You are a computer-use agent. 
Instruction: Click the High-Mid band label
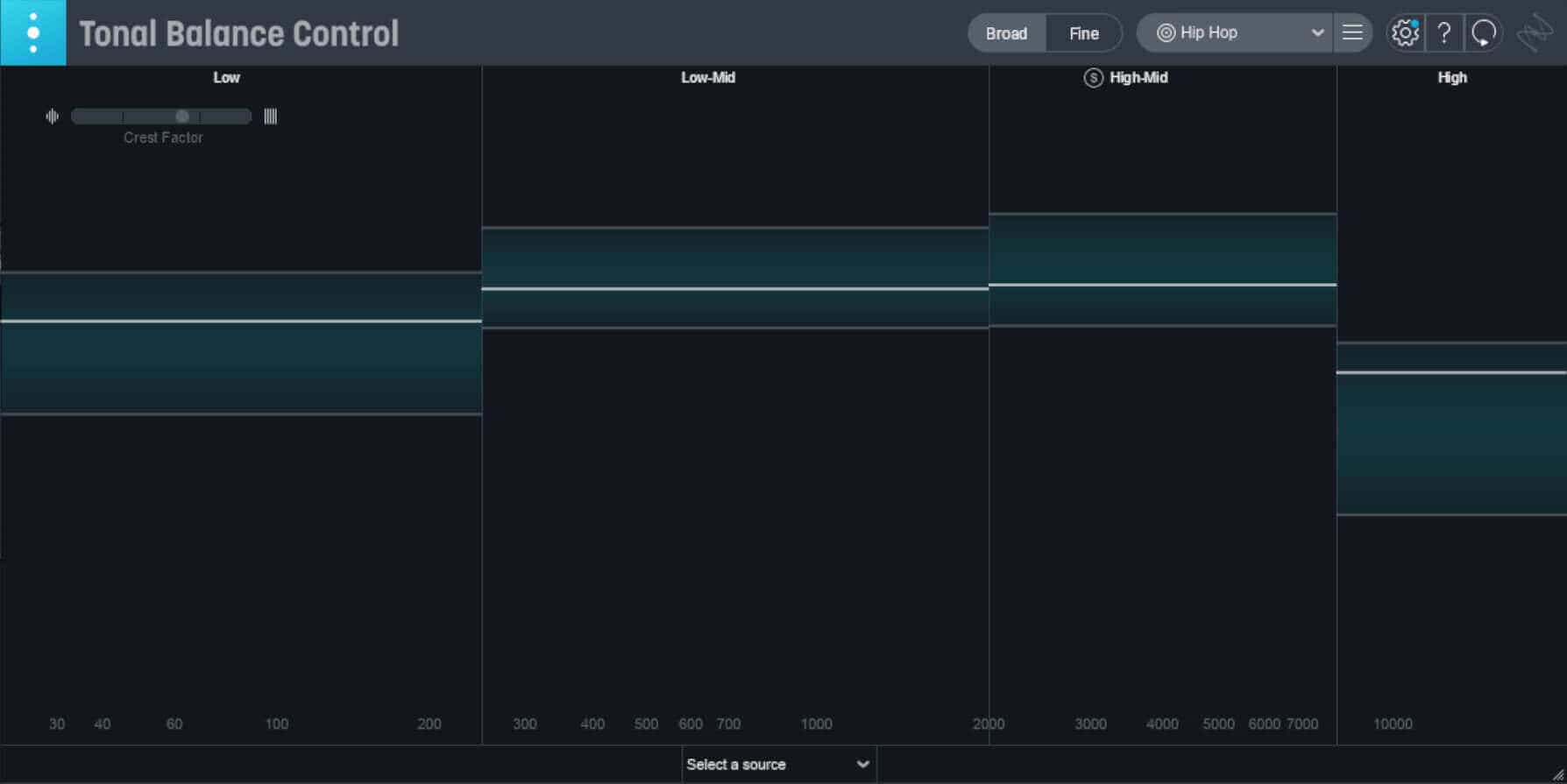1138,77
